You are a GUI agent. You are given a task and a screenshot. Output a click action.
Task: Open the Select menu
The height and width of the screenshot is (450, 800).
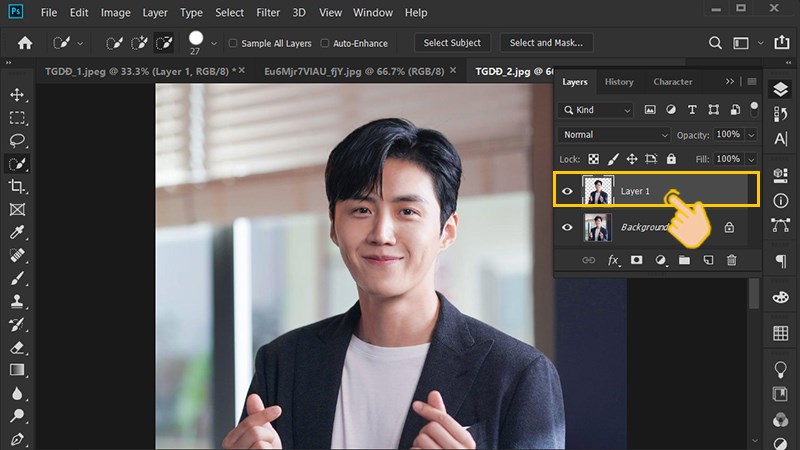[x=229, y=13]
